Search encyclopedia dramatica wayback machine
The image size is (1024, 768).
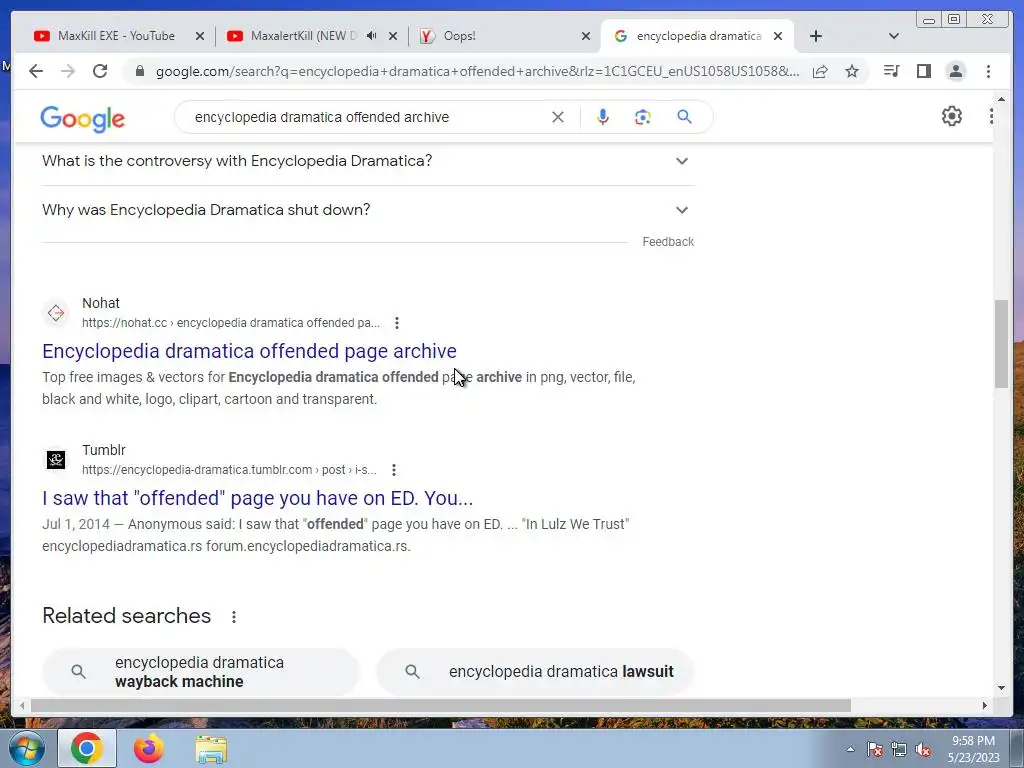pyautogui.click(x=201, y=671)
